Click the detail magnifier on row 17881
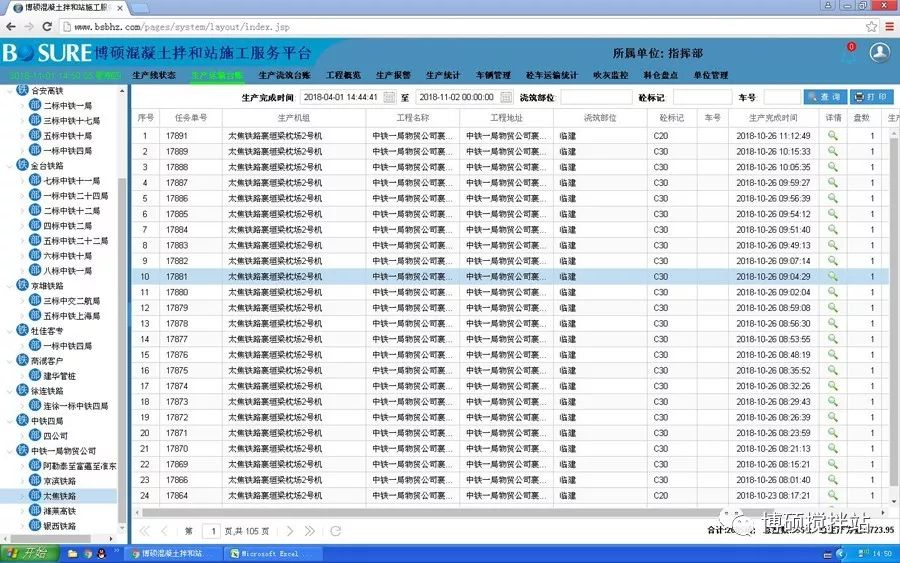The height and width of the screenshot is (563, 900). click(832, 276)
